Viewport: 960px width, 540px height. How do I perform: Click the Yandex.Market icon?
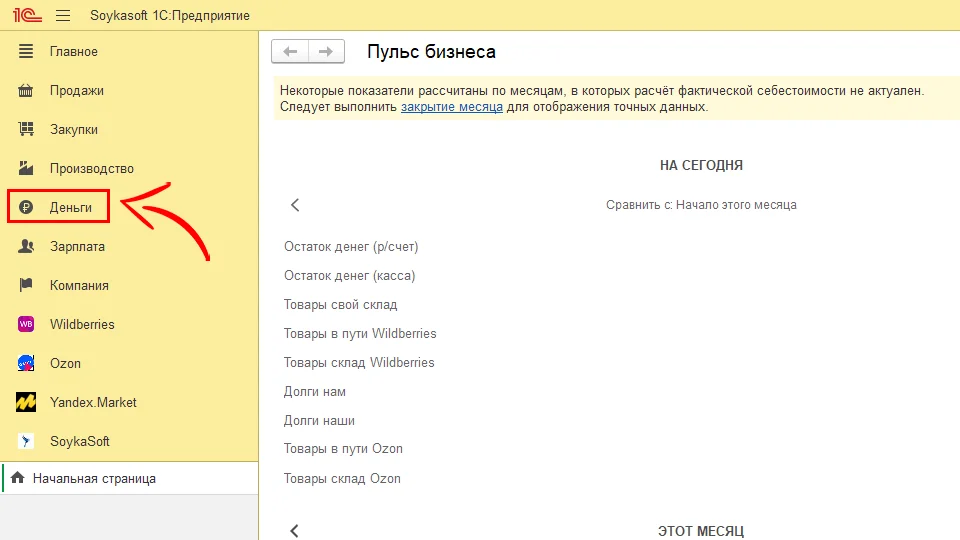click(x=27, y=402)
